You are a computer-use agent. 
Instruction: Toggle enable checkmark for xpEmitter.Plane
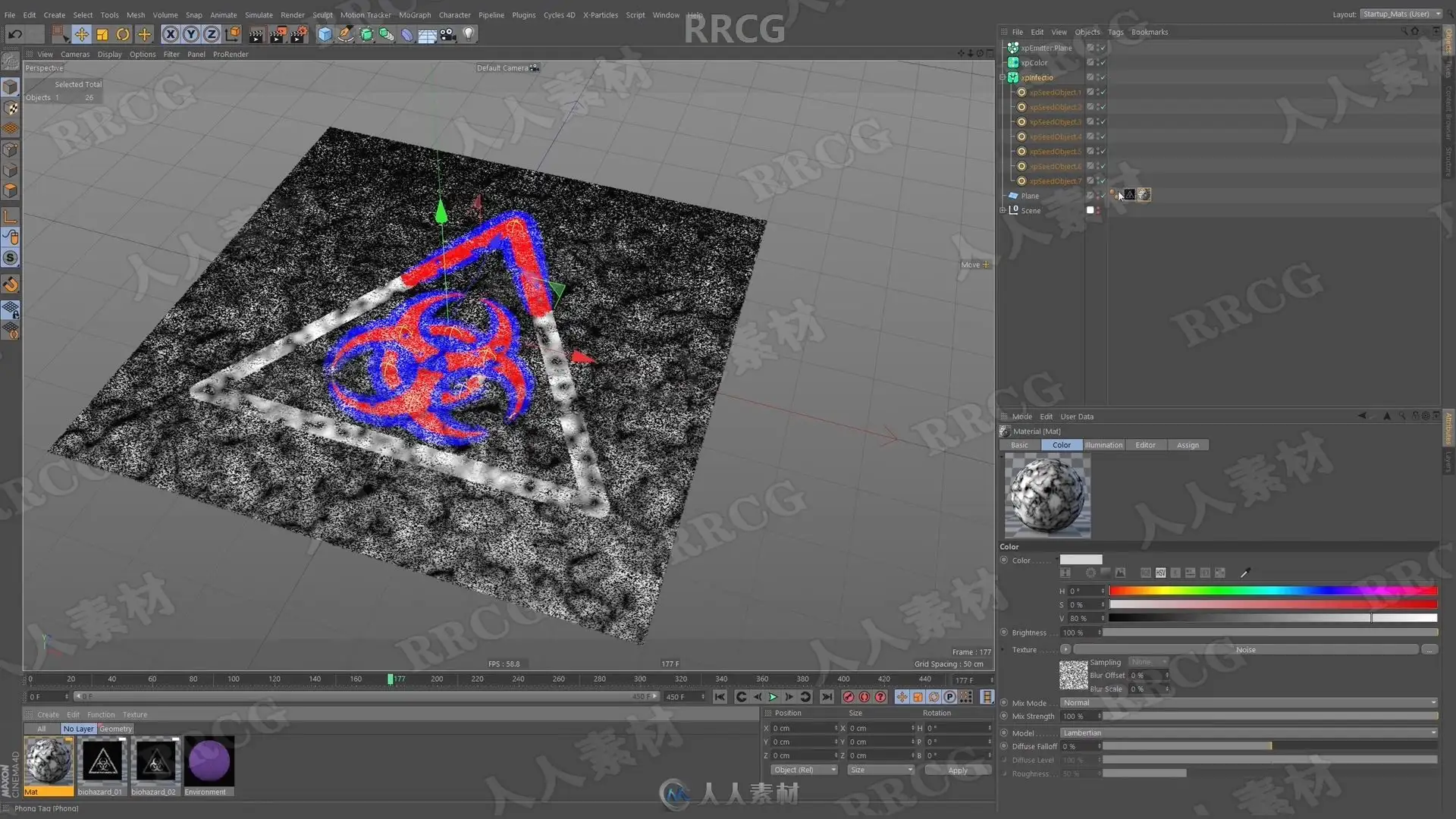(x=1103, y=48)
